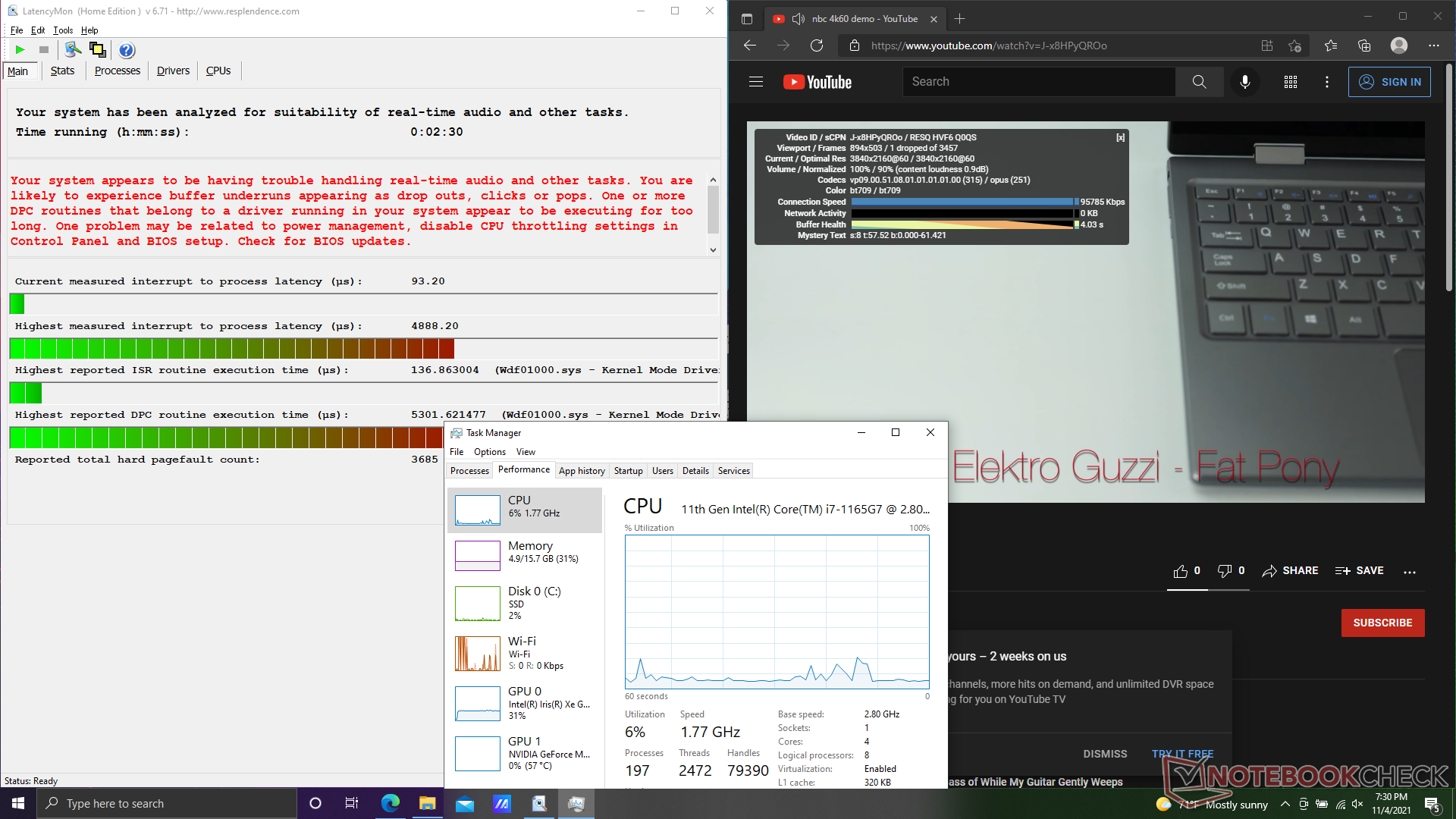Click the LatencyMon message scrollbar down arrow
1456x819 pixels.
[713, 249]
